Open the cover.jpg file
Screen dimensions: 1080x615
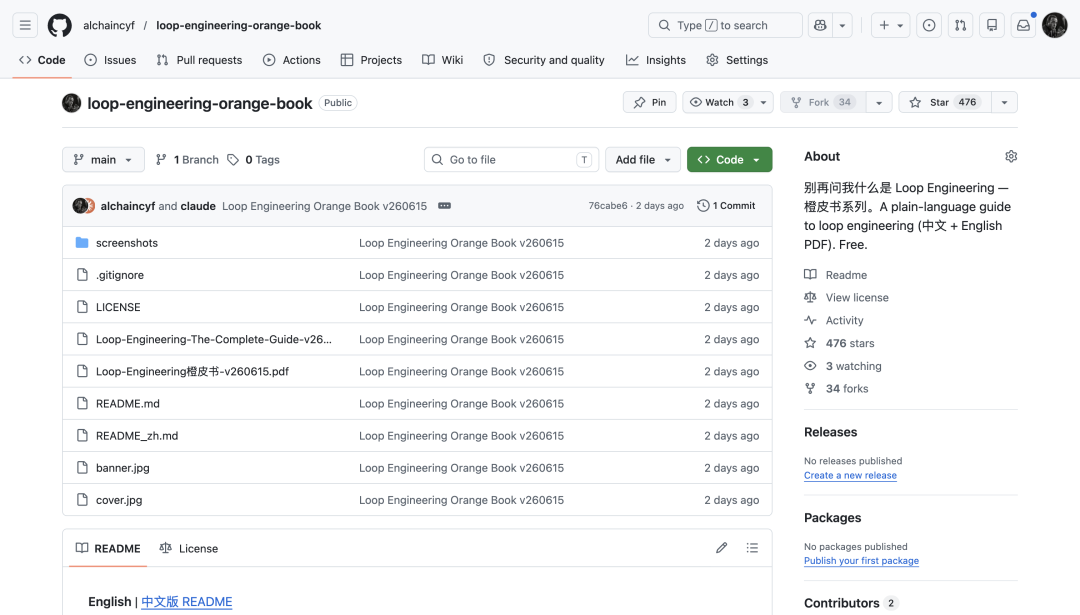coord(119,500)
